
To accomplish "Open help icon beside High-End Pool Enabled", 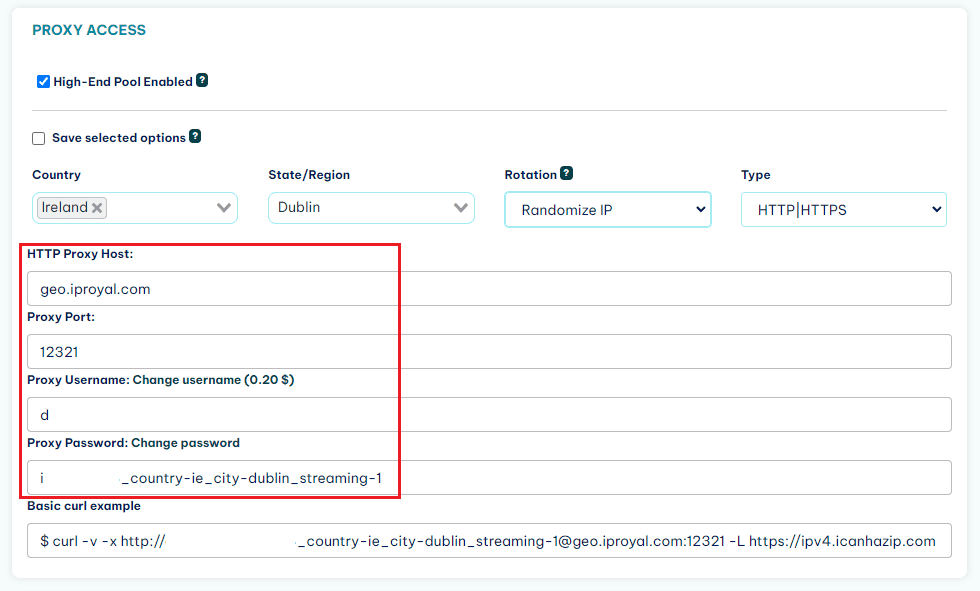I will pyautogui.click(x=202, y=80).
